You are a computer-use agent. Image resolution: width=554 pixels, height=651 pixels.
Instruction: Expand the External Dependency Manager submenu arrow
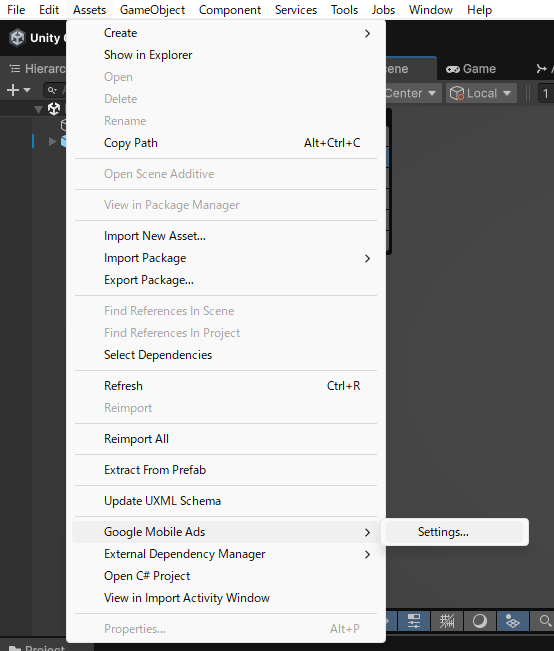click(367, 554)
